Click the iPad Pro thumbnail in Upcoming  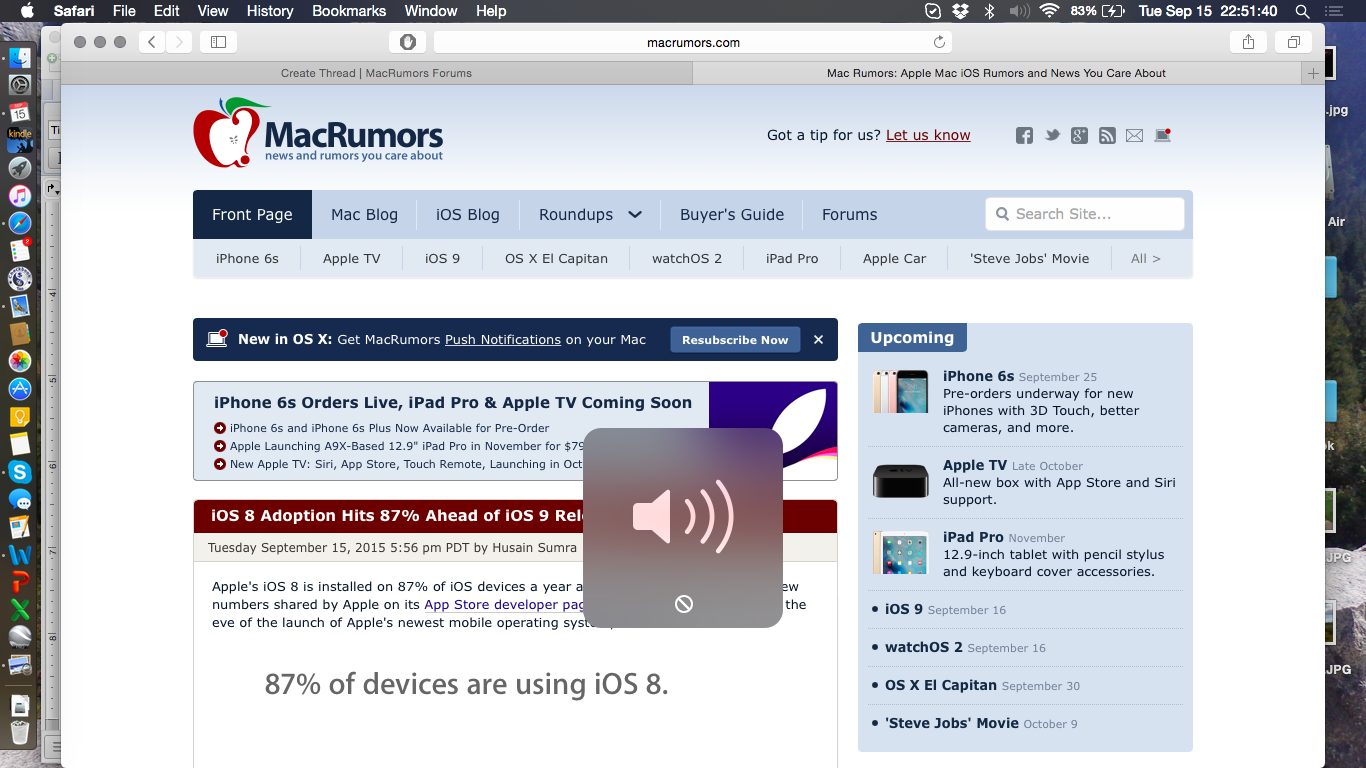(x=900, y=553)
